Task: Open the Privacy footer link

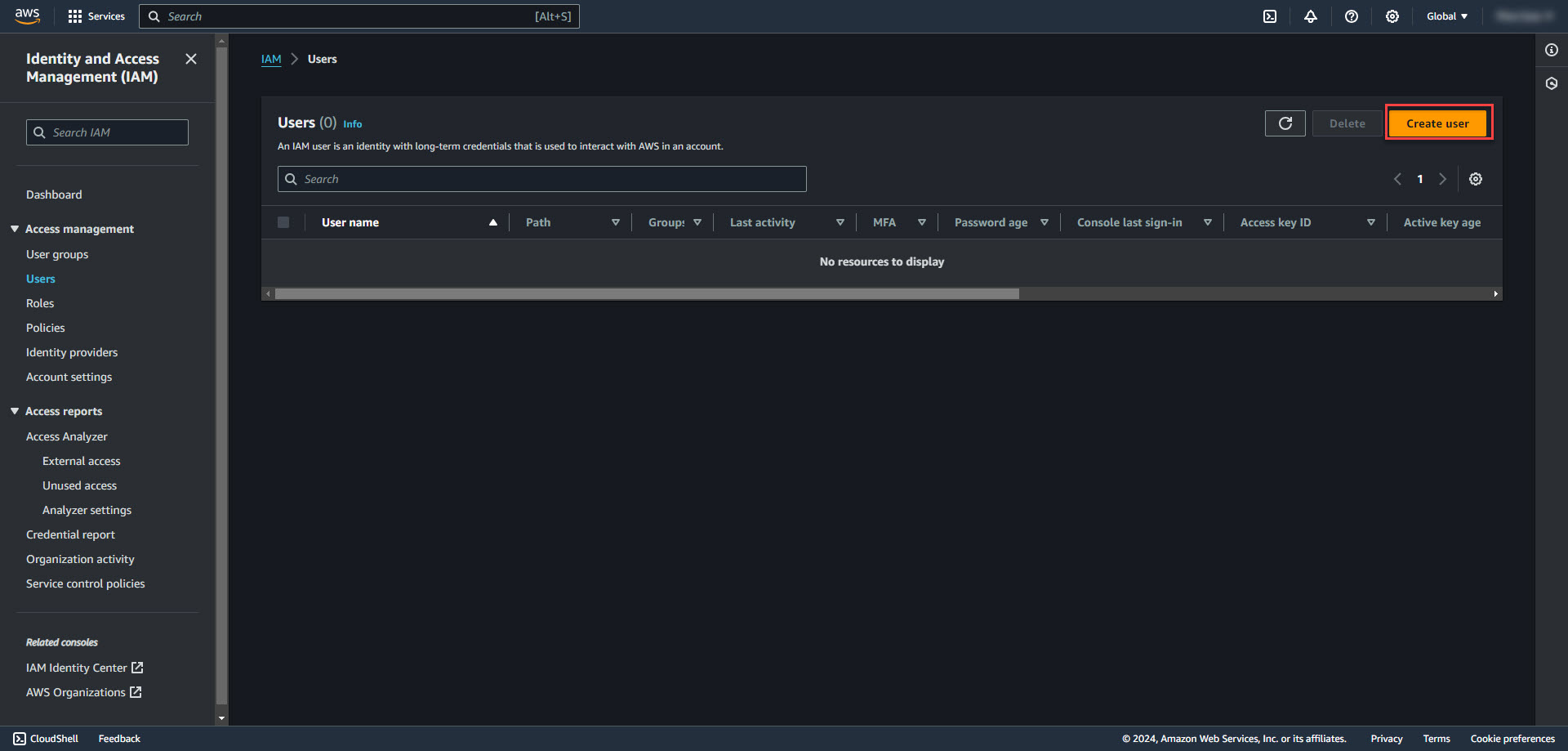Action: pos(1387,739)
